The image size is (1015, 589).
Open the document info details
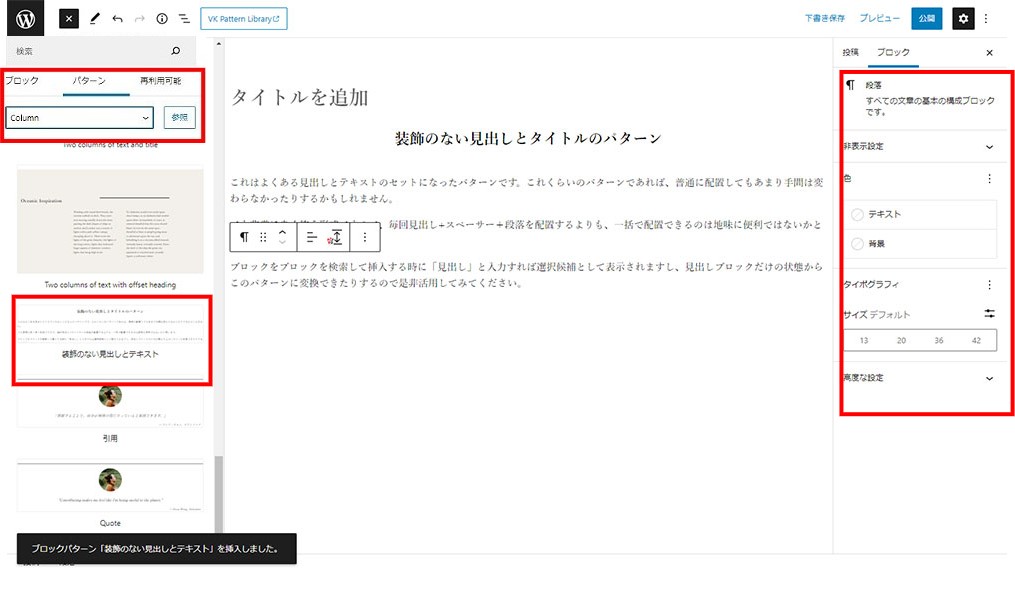[x=162, y=19]
